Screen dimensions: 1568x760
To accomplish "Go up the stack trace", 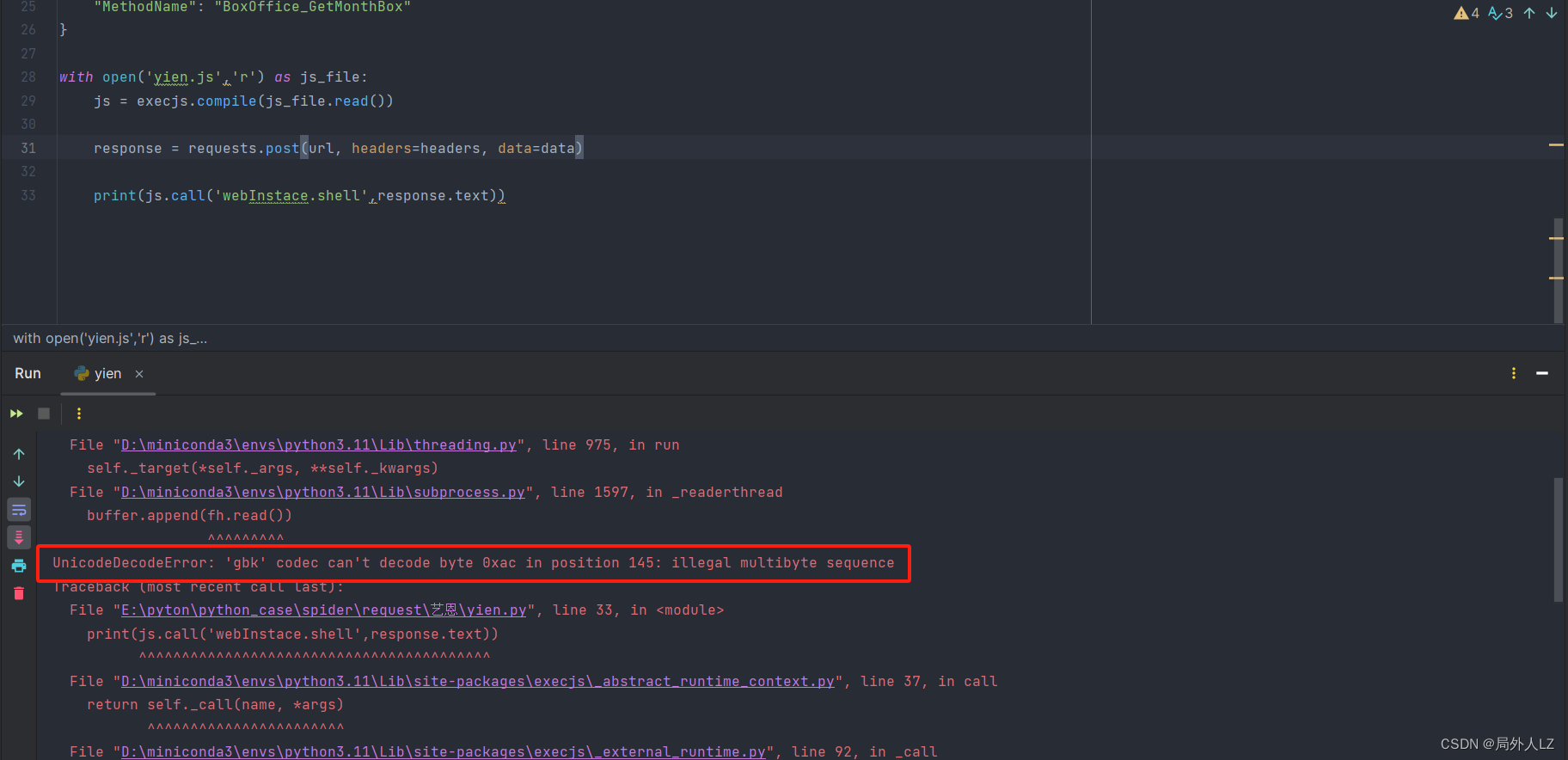I will tap(19, 454).
